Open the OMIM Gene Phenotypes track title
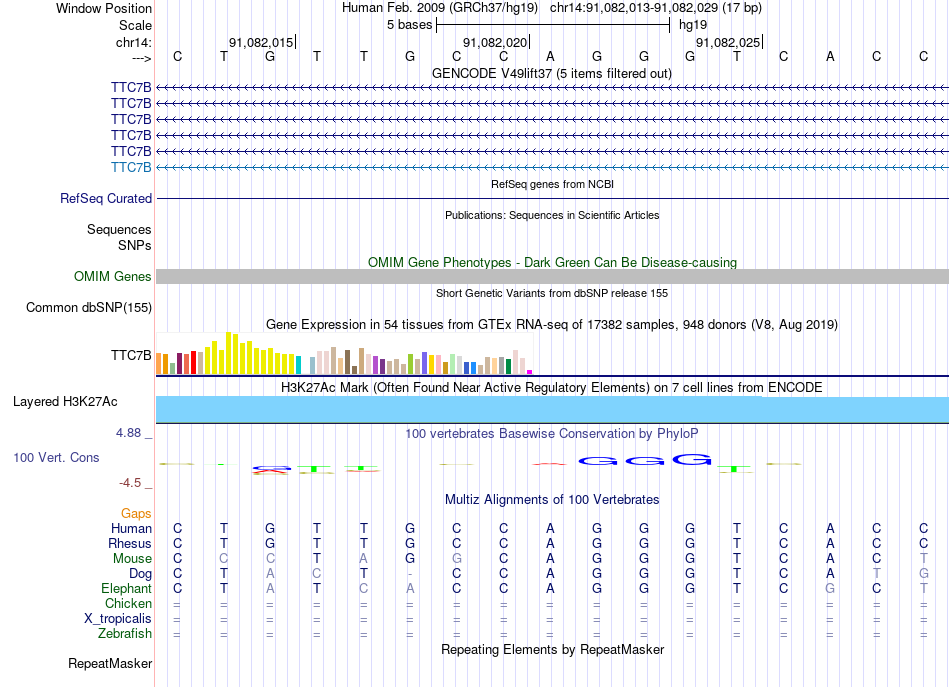 553,262
